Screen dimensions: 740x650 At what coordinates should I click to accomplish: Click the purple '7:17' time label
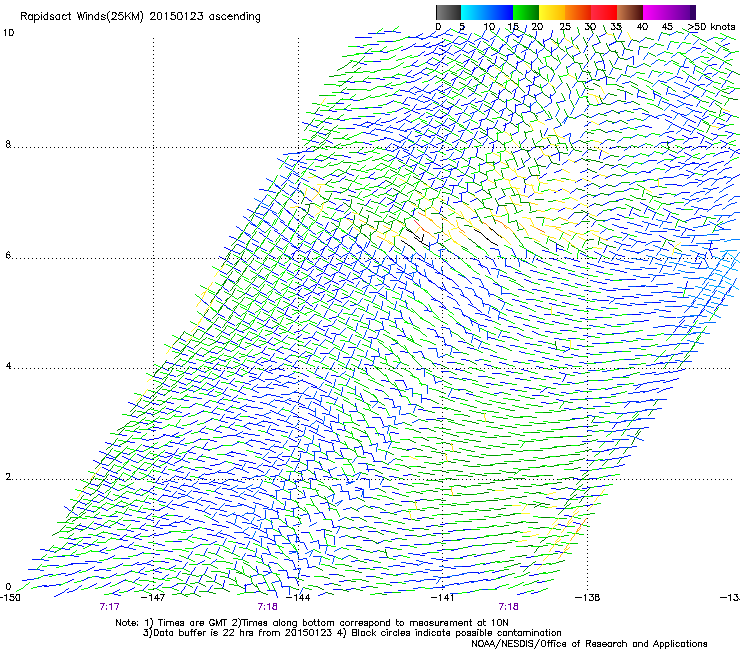[x=109, y=607]
